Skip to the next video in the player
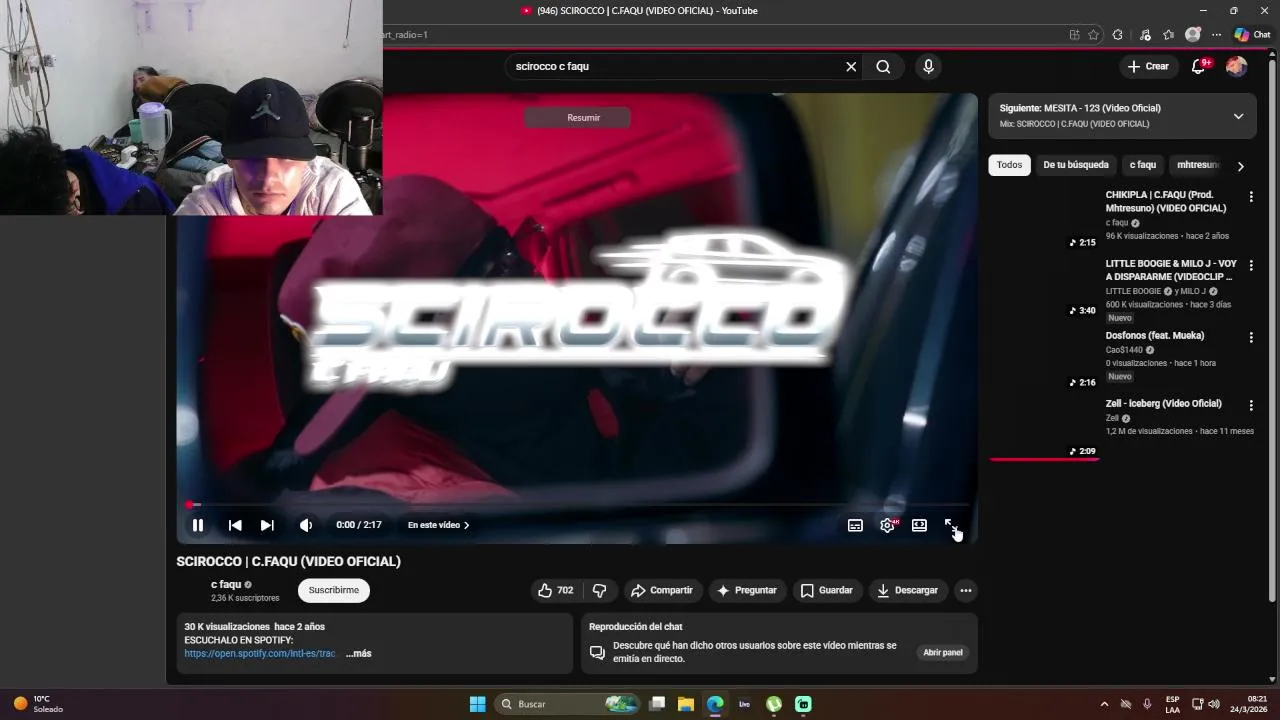The height and width of the screenshot is (720, 1280). 267,525
